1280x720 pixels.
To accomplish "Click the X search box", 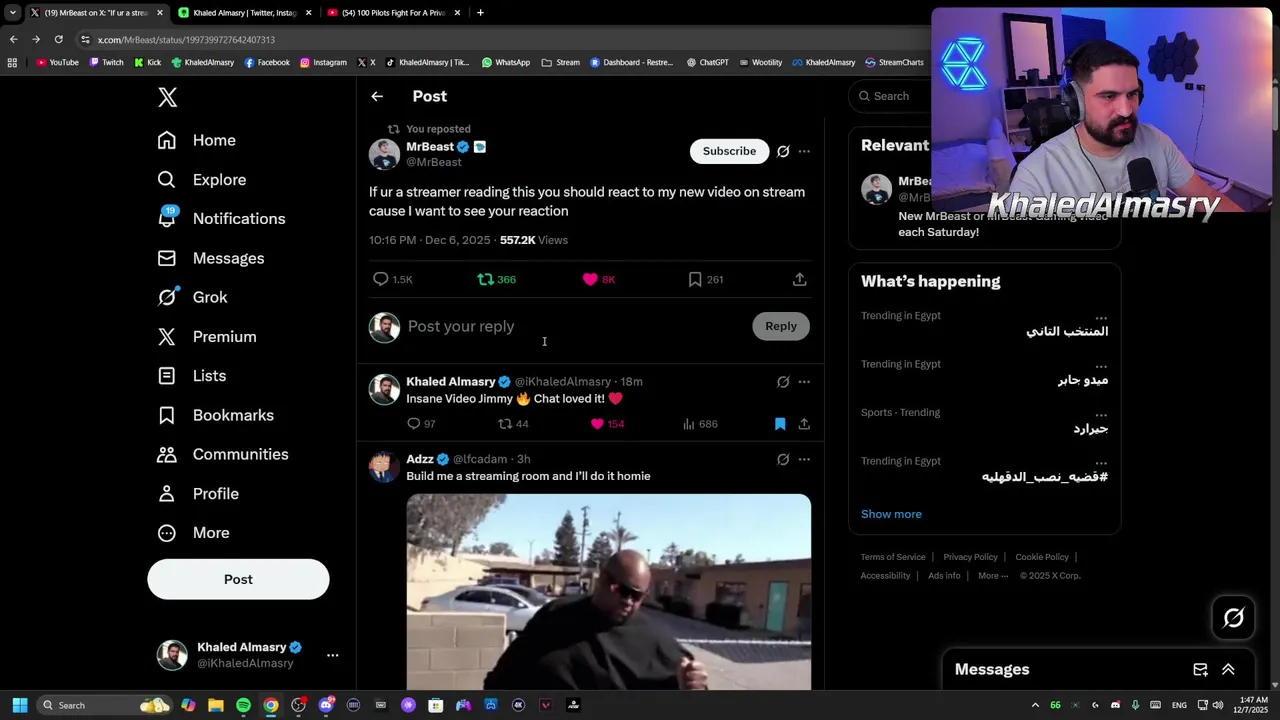I will click(x=891, y=96).
